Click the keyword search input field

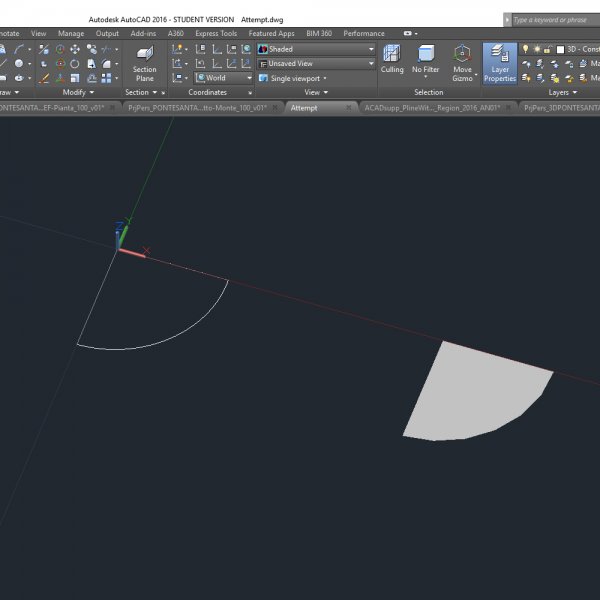(x=553, y=19)
